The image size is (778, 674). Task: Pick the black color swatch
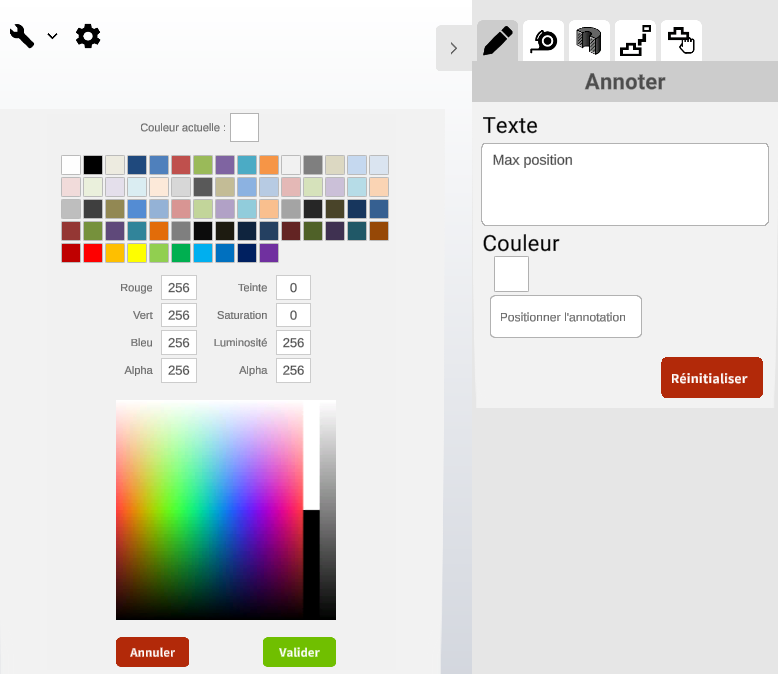click(x=93, y=165)
